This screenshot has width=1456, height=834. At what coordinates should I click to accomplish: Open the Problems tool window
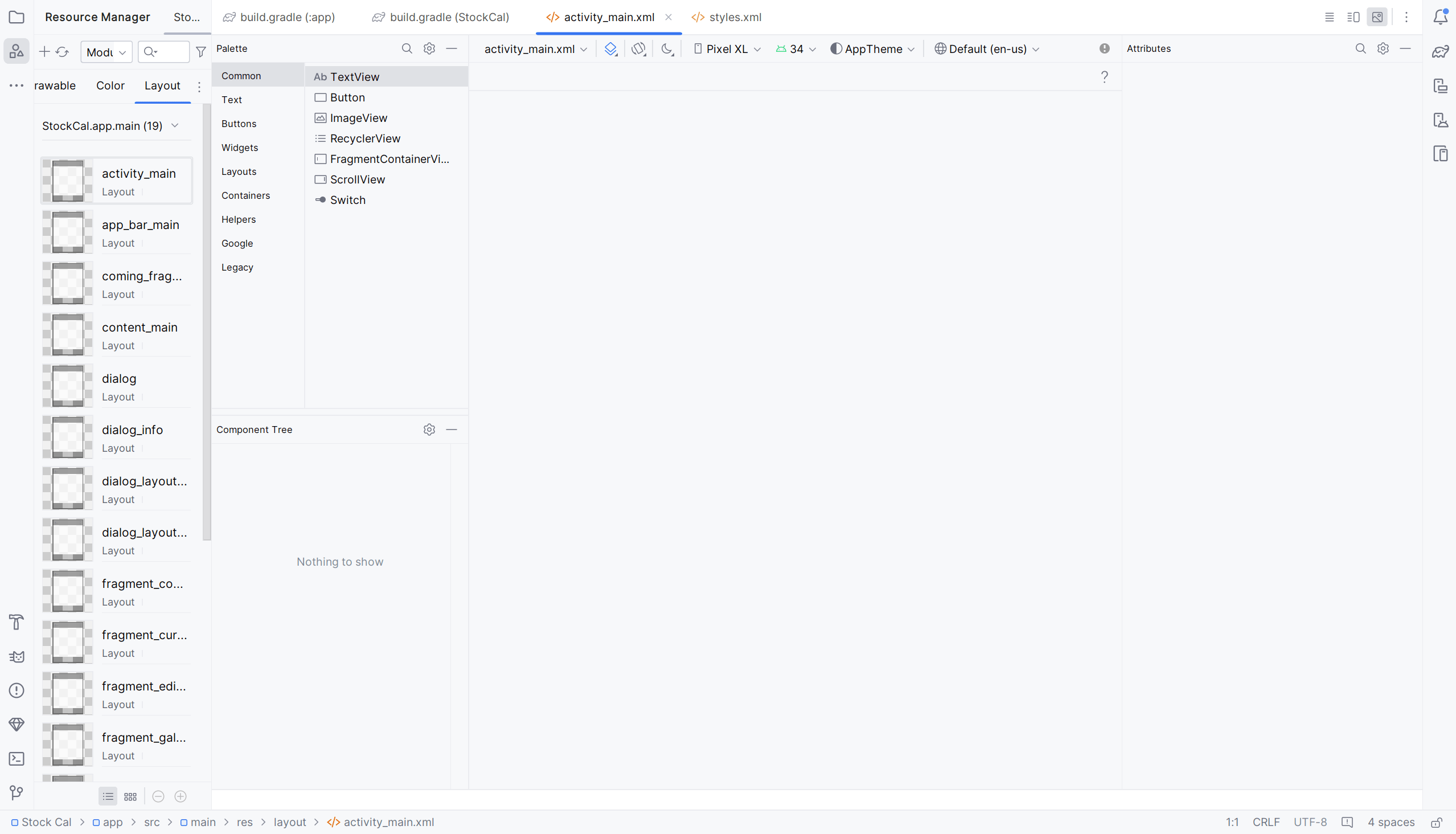(17, 691)
